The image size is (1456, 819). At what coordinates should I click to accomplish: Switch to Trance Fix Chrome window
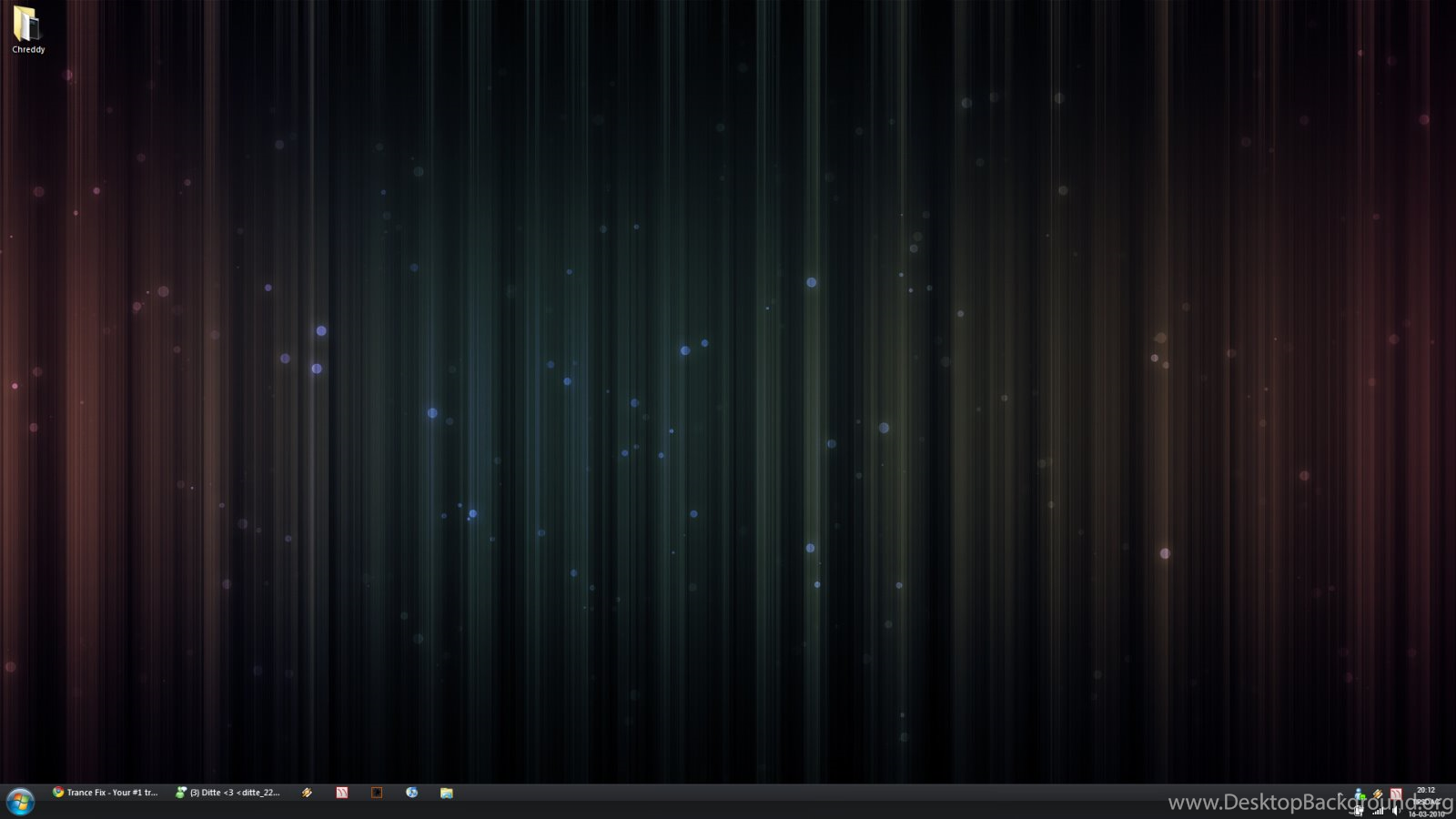tap(105, 793)
